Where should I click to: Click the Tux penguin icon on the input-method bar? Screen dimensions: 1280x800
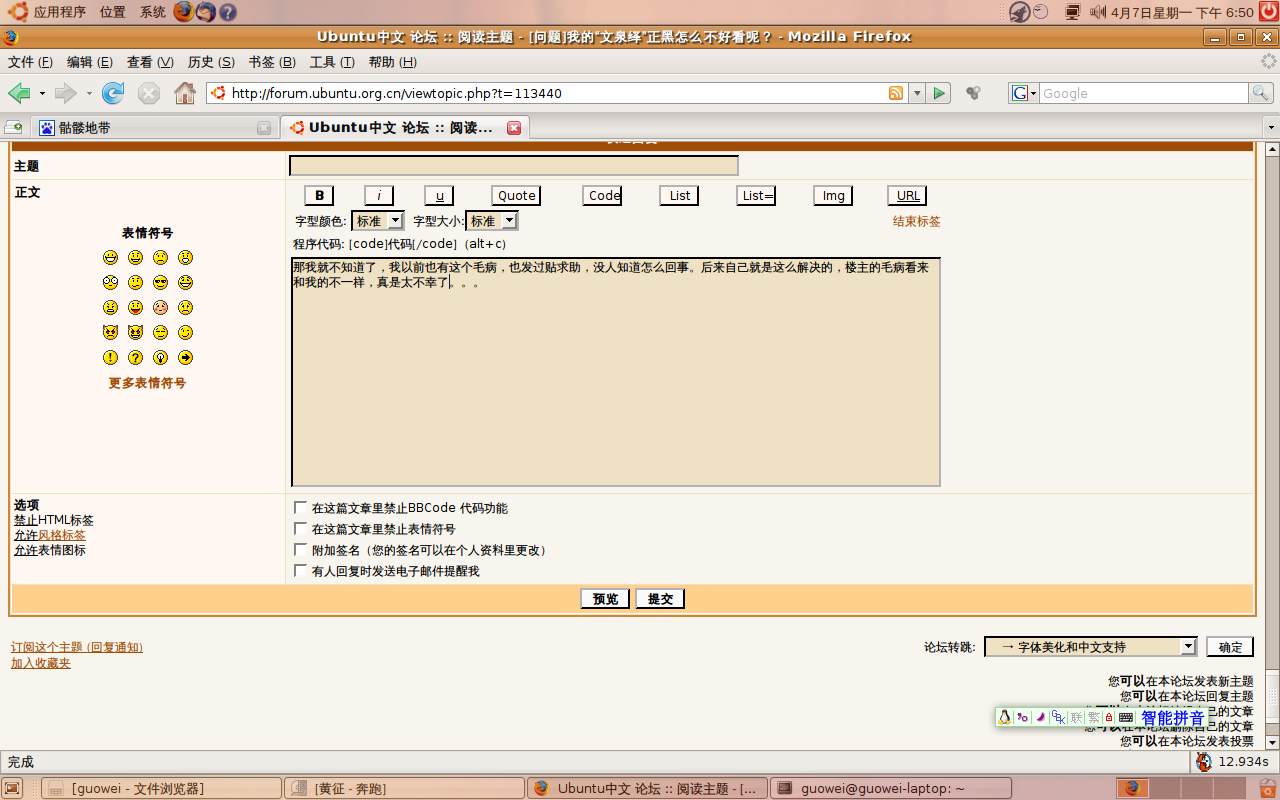tap(1005, 717)
